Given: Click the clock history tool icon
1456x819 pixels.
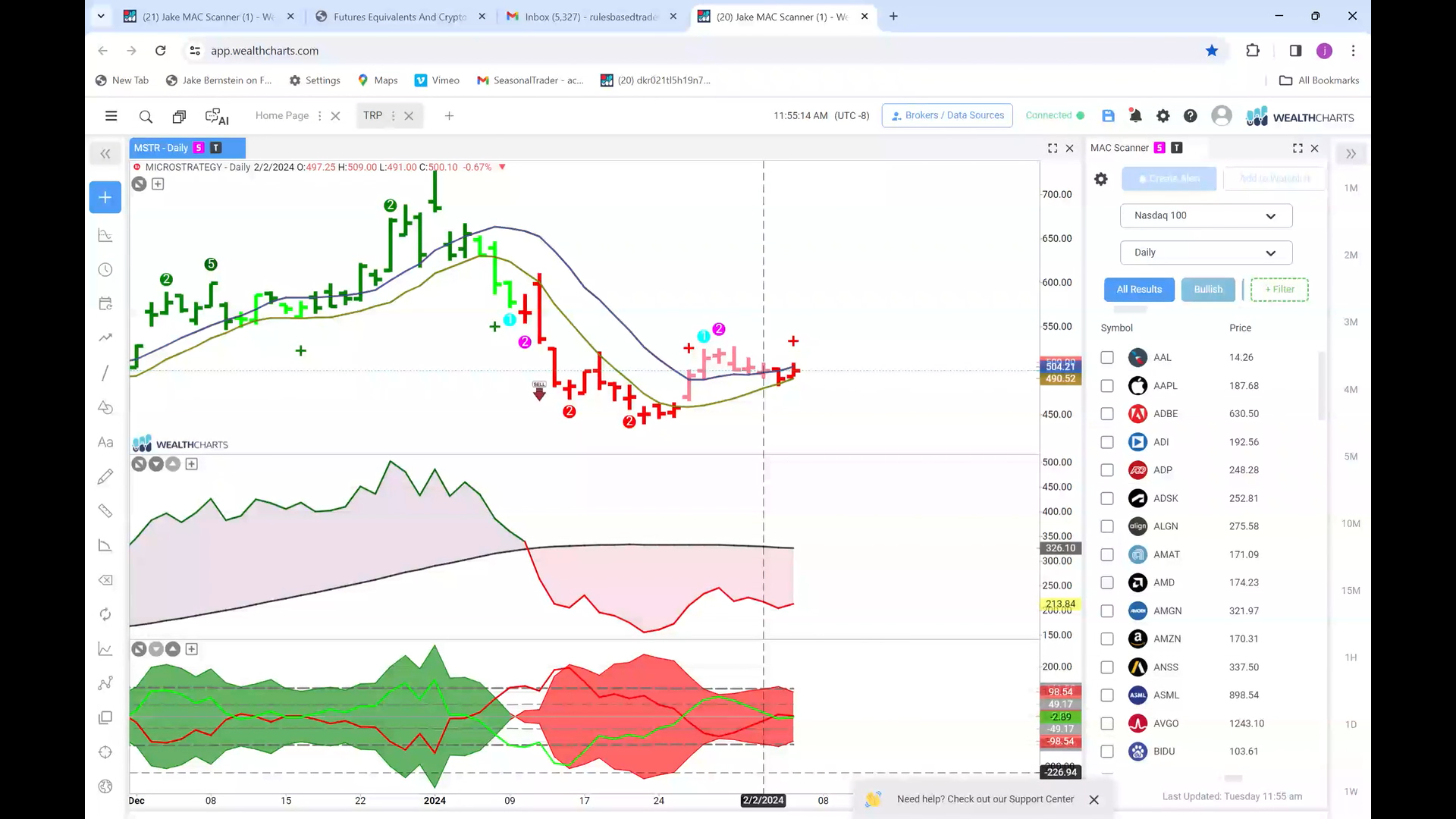Looking at the screenshot, I should tap(105, 270).
